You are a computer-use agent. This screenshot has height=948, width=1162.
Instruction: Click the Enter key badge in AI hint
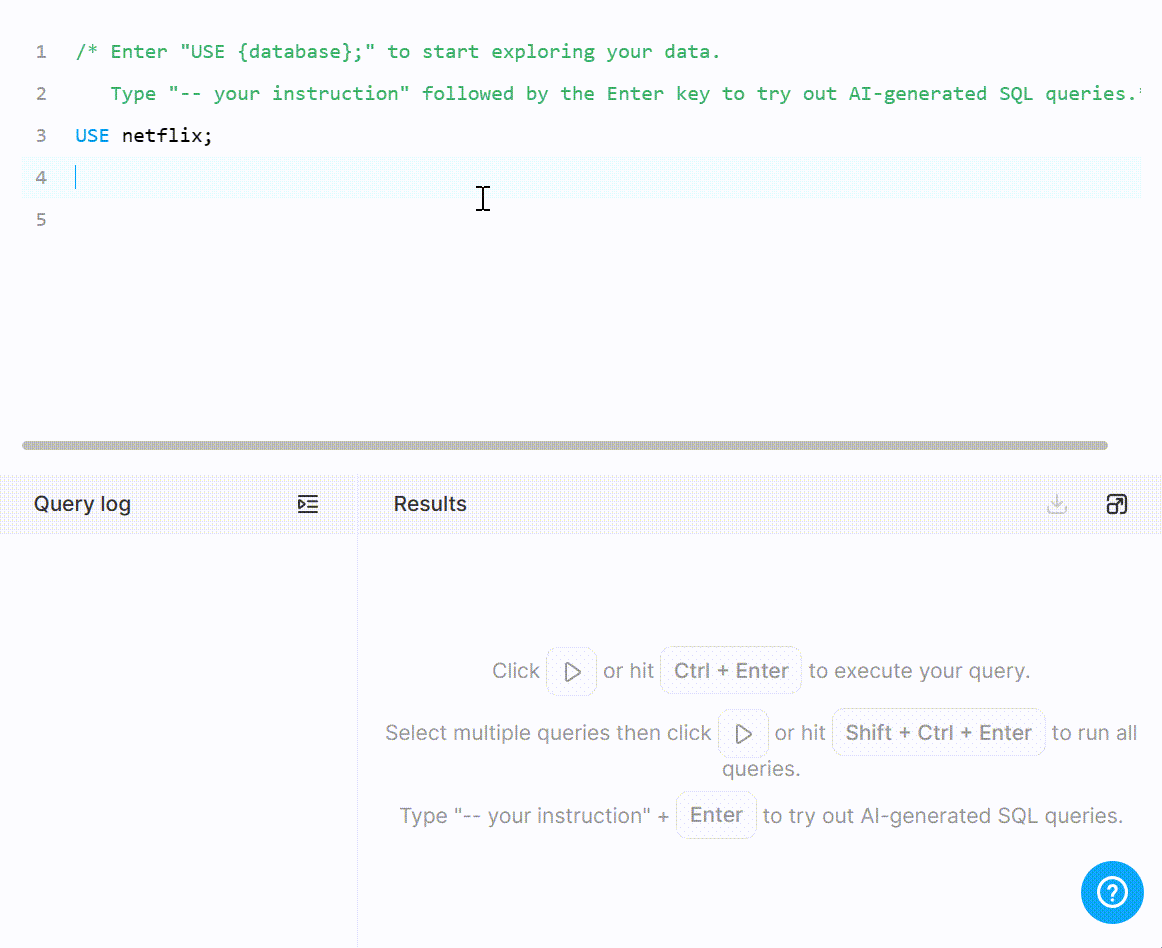coord(716,815)
